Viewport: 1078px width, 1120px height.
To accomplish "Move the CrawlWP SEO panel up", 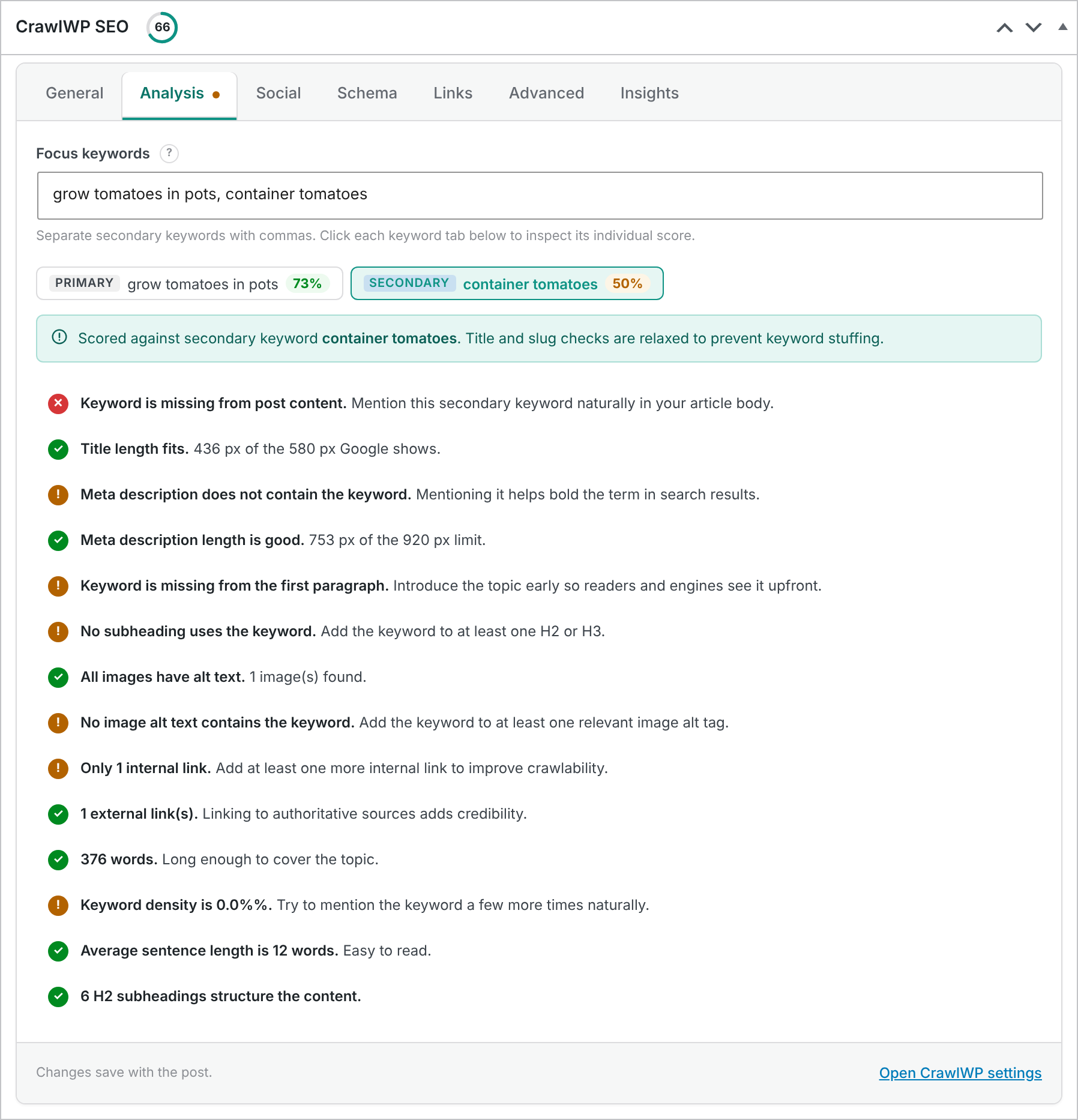I will (x=1005, y=28).
